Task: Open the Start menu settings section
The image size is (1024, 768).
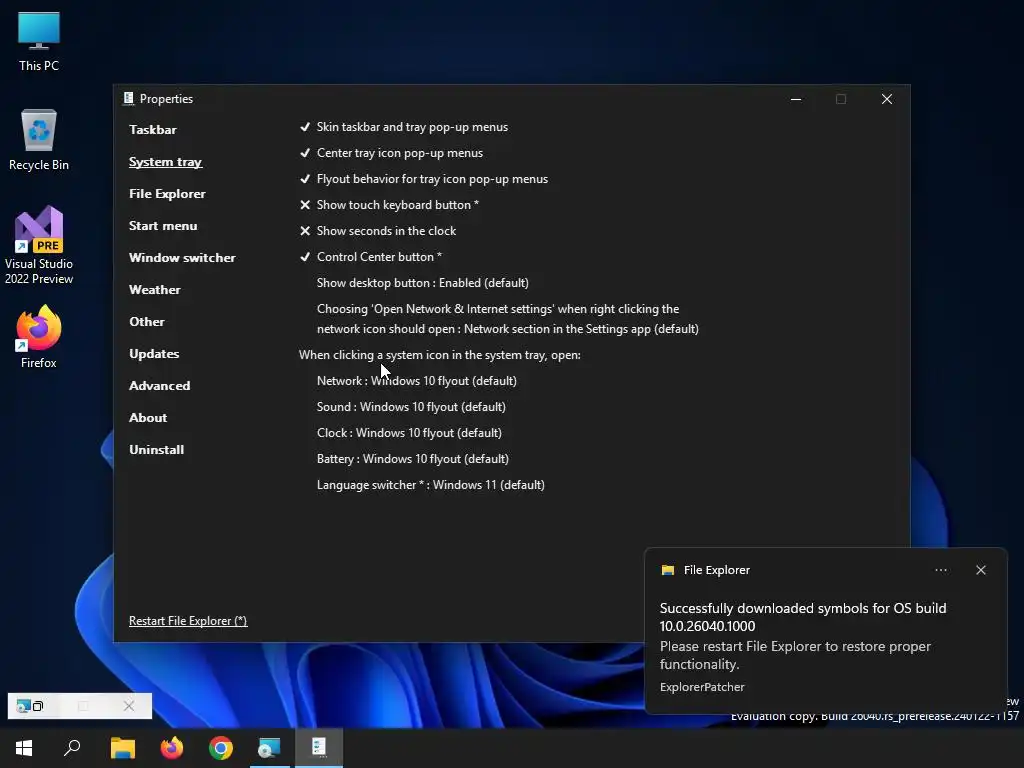Action: [163, 225]
